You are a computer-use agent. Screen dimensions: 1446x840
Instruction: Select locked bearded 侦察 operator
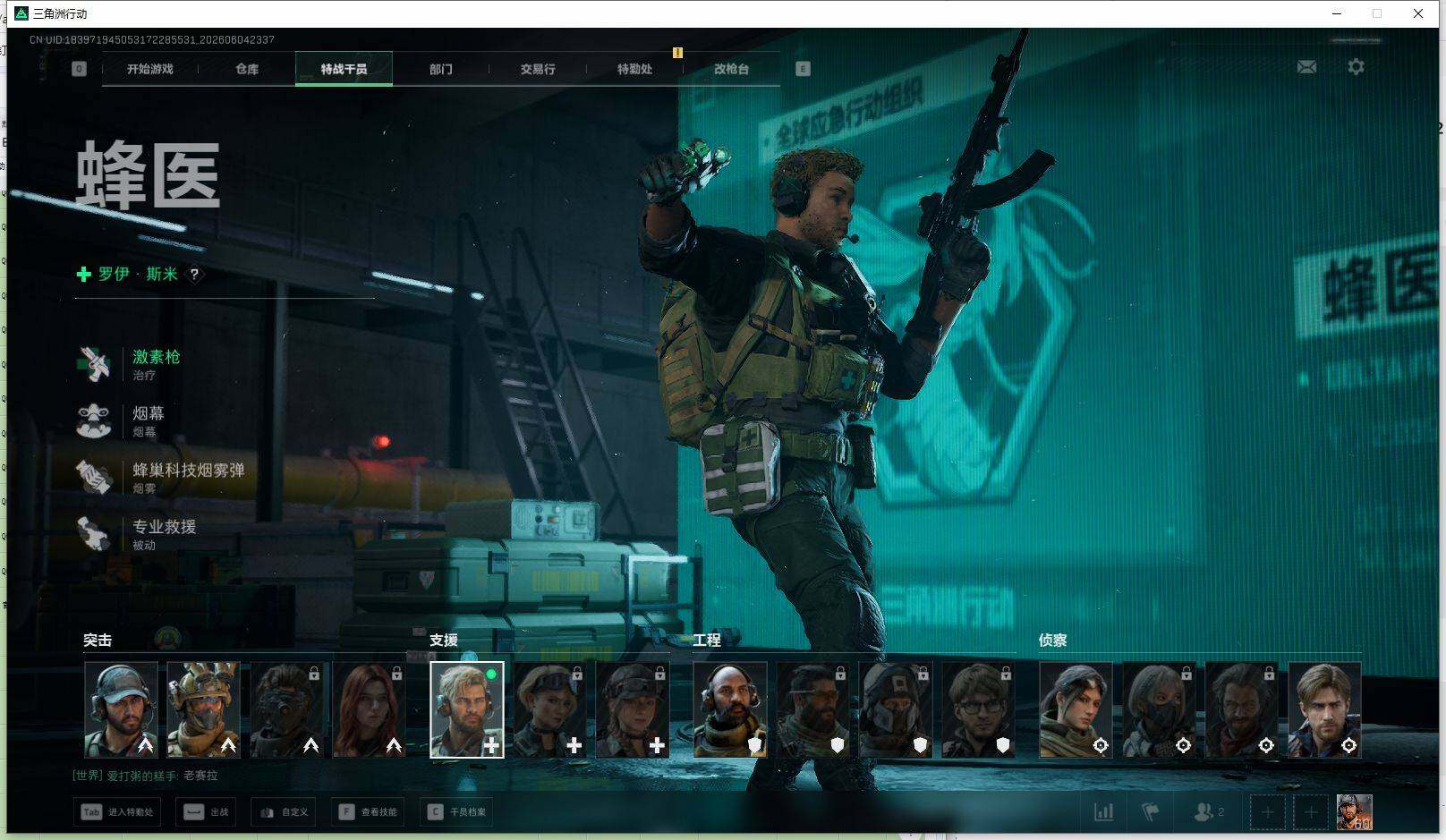coord(1241,709)
